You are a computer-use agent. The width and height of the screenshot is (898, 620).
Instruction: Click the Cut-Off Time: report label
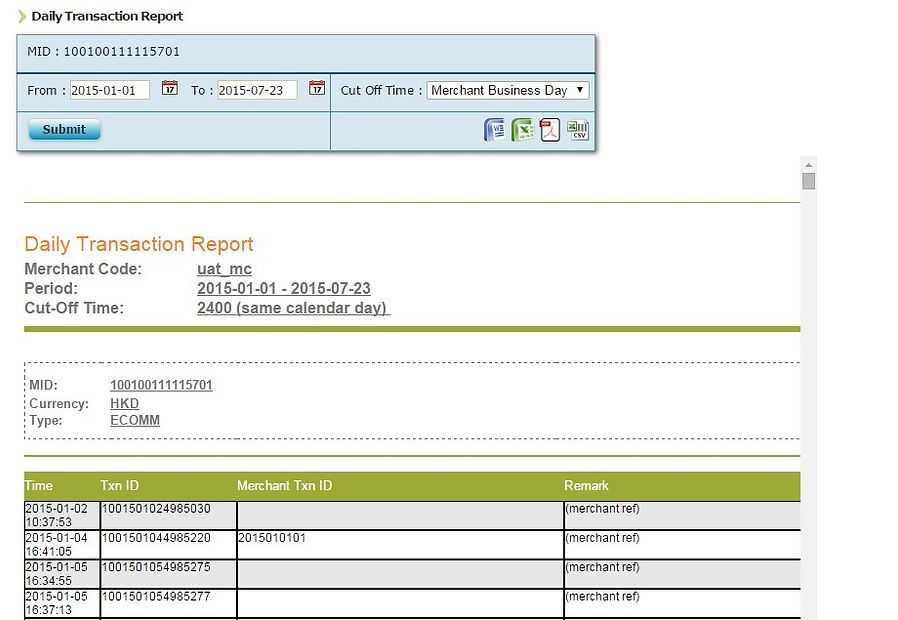coord(74,308)
